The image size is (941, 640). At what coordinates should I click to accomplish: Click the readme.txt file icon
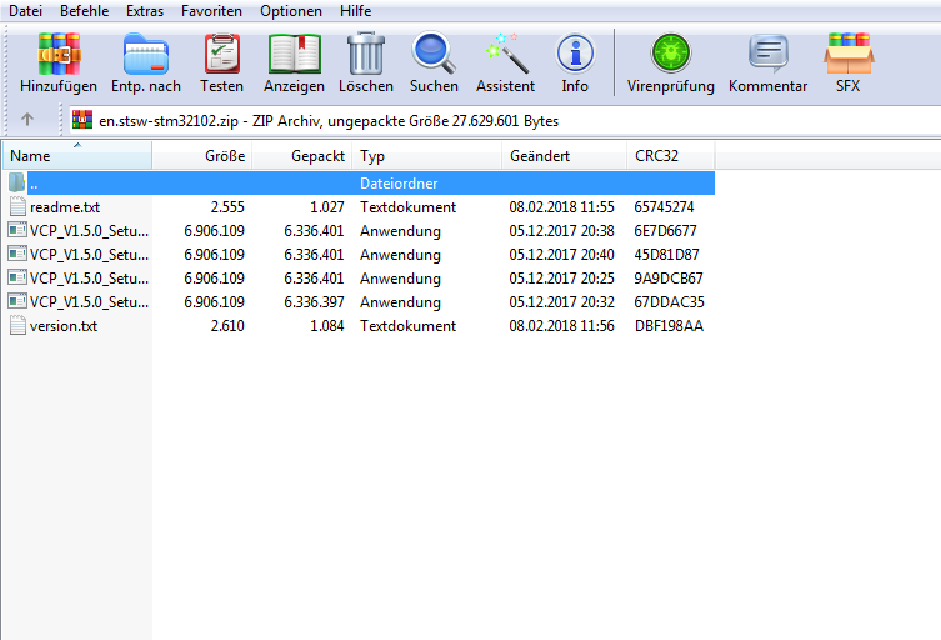point(17,207)
